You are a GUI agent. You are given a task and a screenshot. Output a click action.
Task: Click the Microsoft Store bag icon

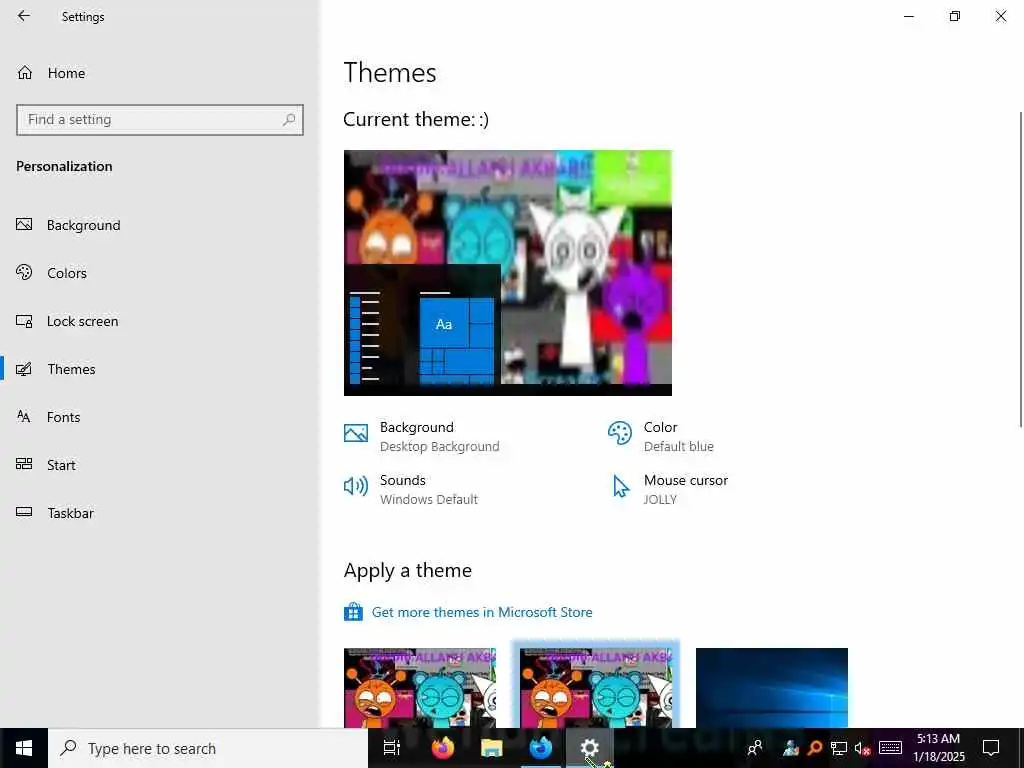point(353,612)
